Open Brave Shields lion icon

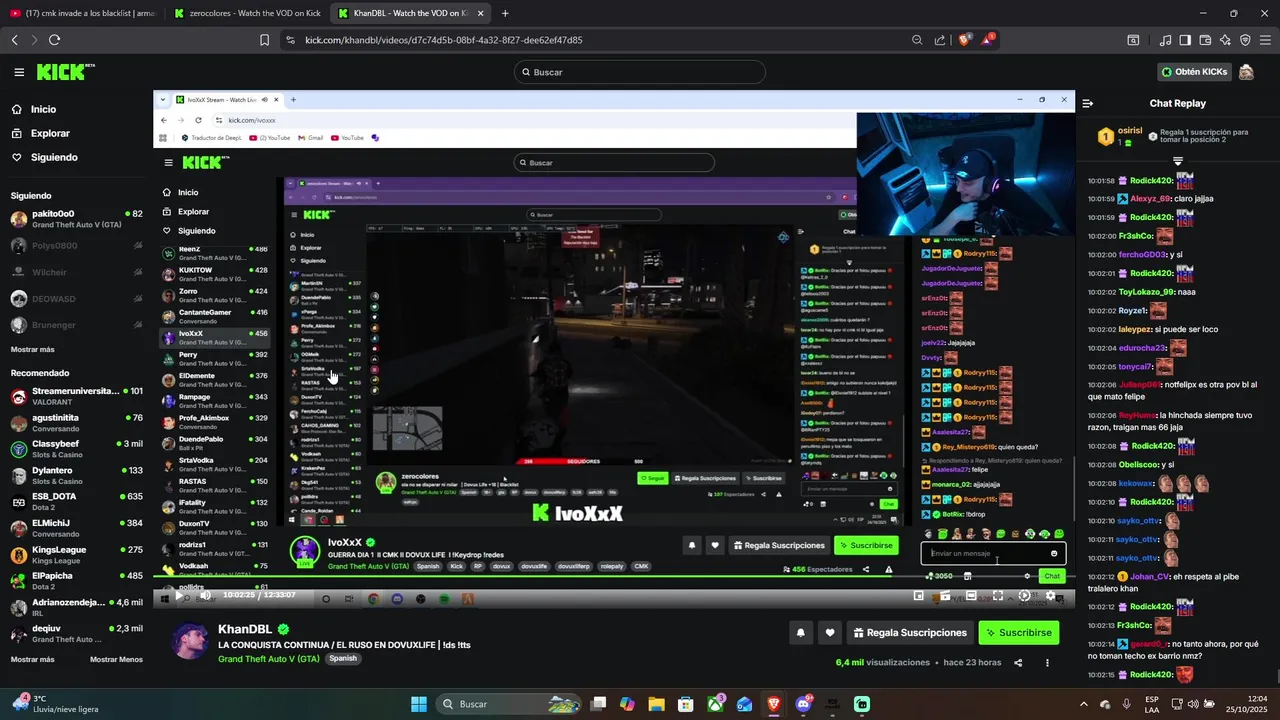click(x=965, y=40)
